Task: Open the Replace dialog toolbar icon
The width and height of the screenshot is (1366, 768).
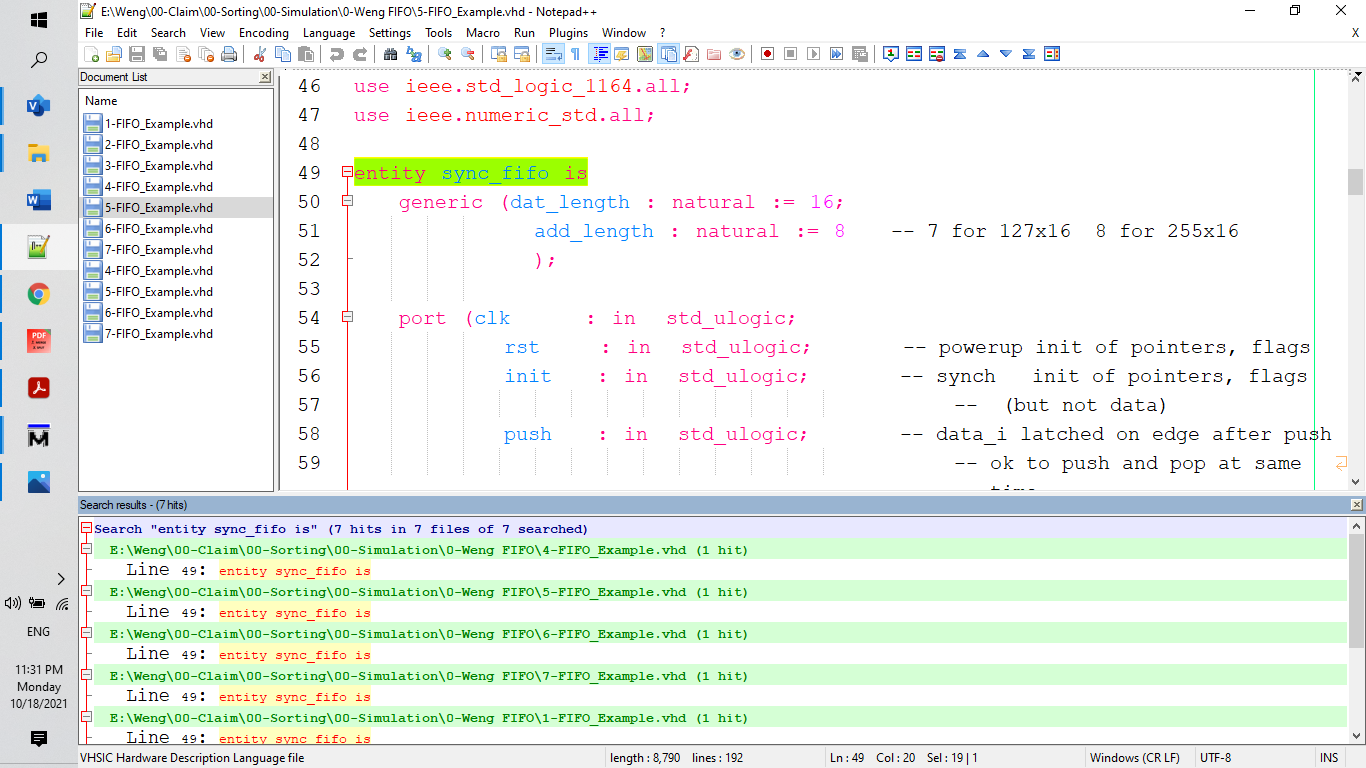Action: tap(413, 54)
